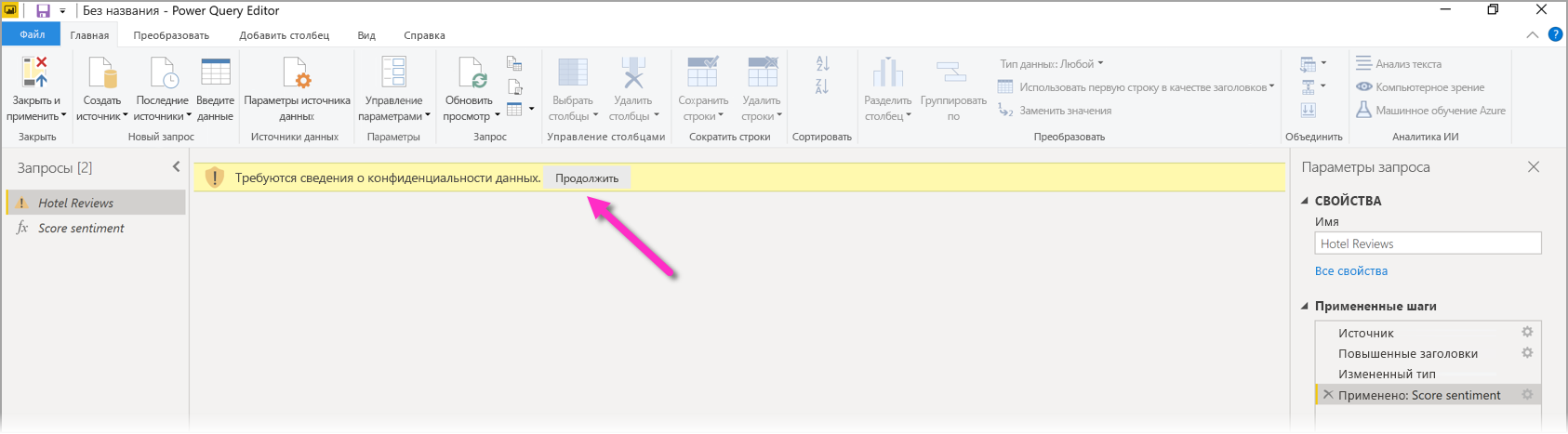Open Help question mark icon
Image resolution: width=1568 pixels, height=434 pixels.
[x=1555, y=34]
